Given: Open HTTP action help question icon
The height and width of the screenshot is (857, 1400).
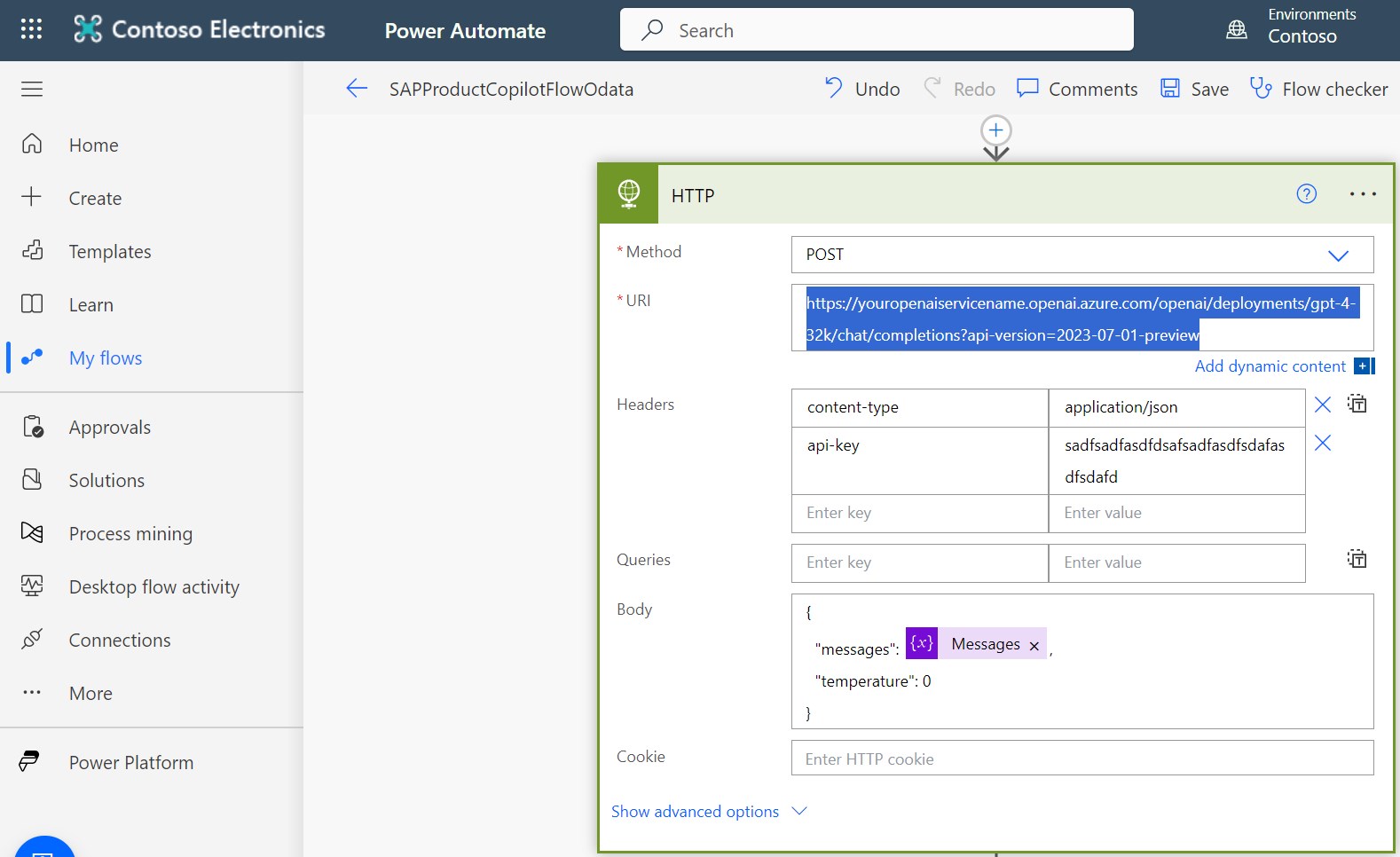Looking at the screenshot, I should (x=1306, y=193).
